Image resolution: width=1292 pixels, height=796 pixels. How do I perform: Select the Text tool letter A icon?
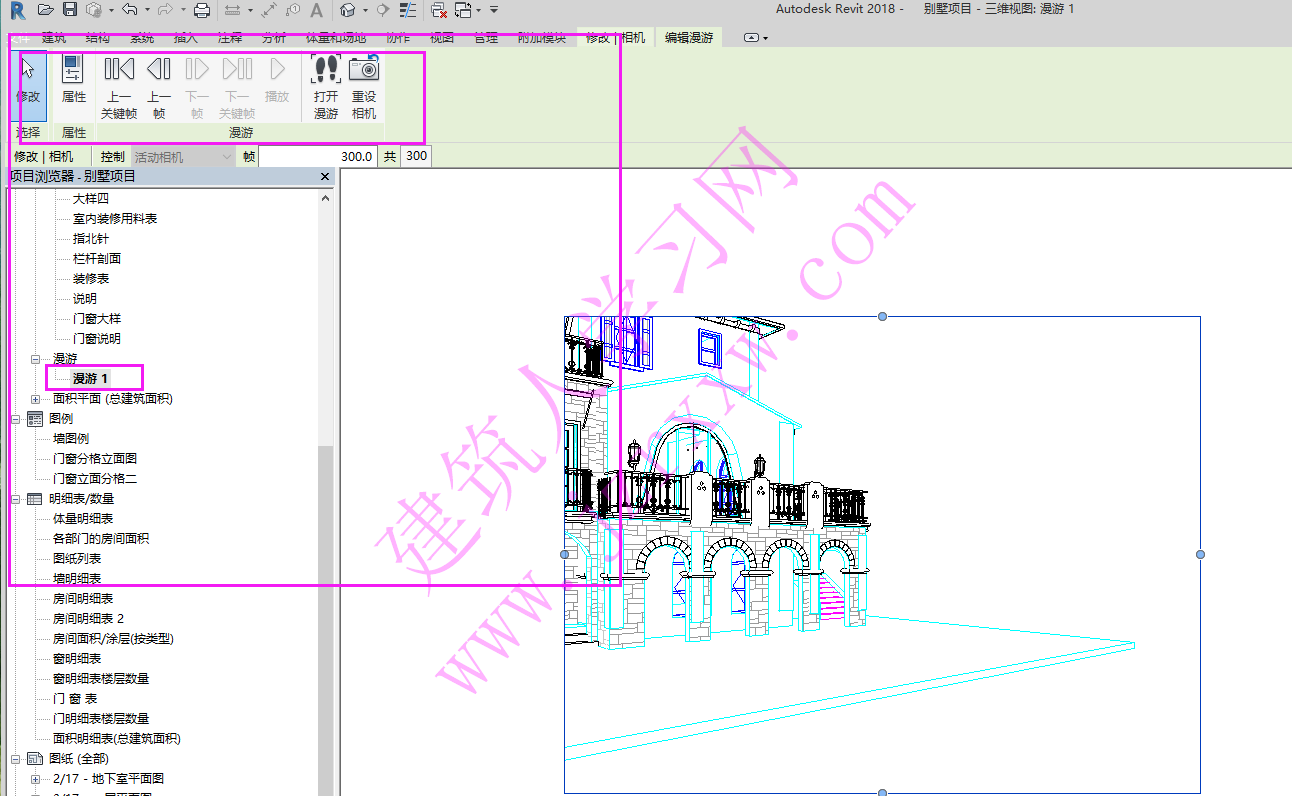pyautogui.click(x=317, y=10)
